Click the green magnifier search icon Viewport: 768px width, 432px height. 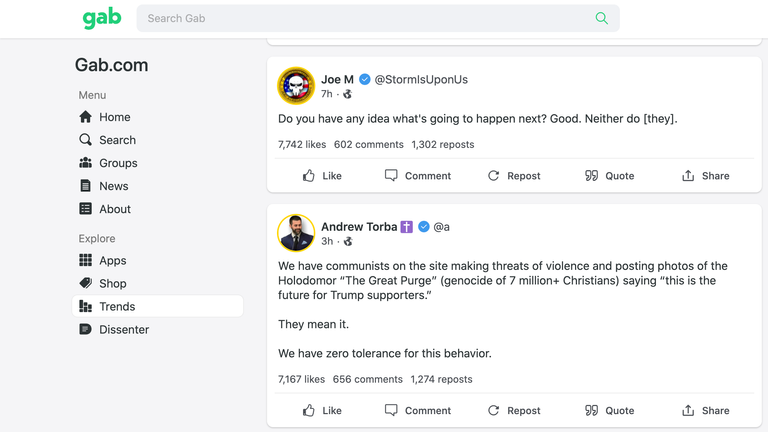(601, 18)
